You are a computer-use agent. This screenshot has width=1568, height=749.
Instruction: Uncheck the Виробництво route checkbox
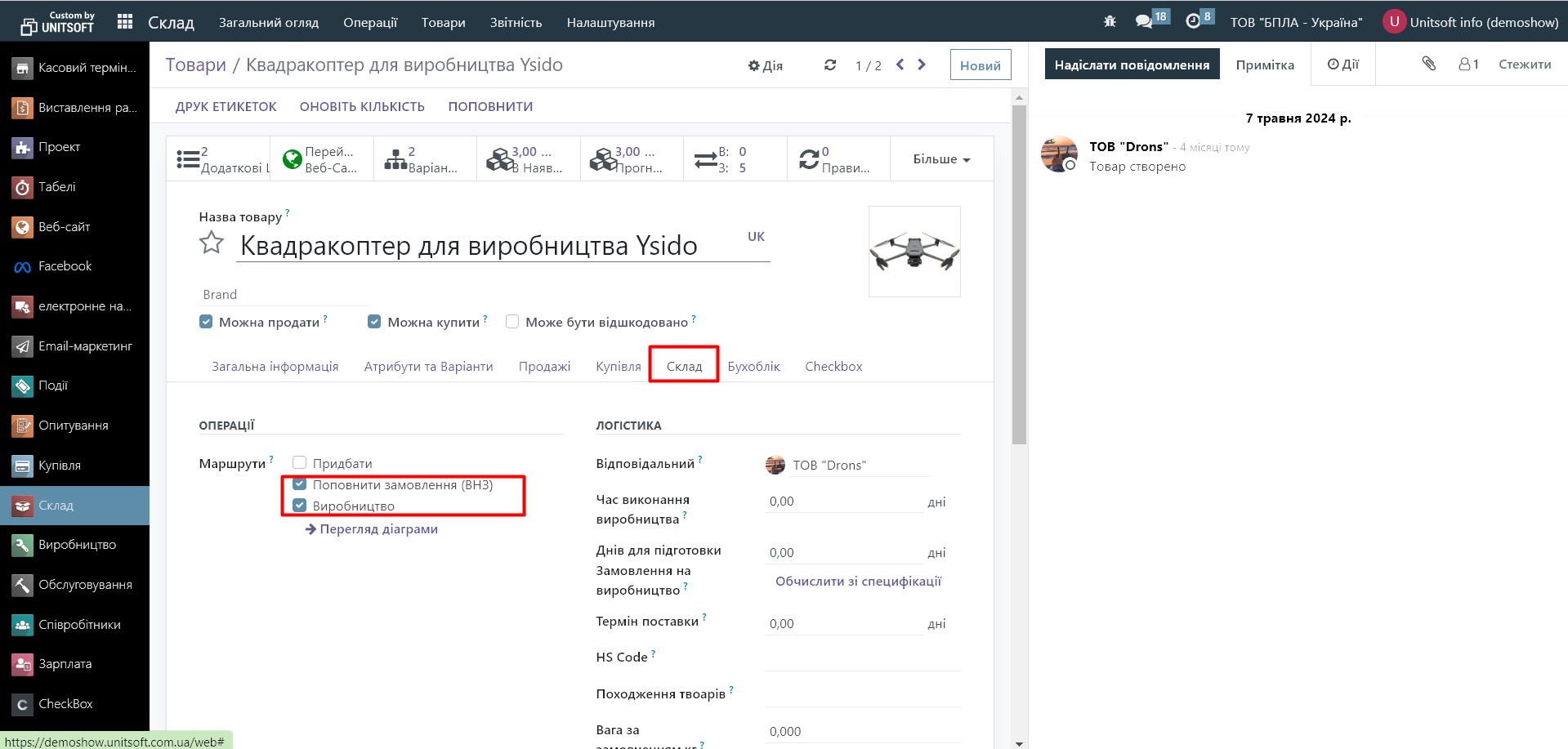click(300, 506)
